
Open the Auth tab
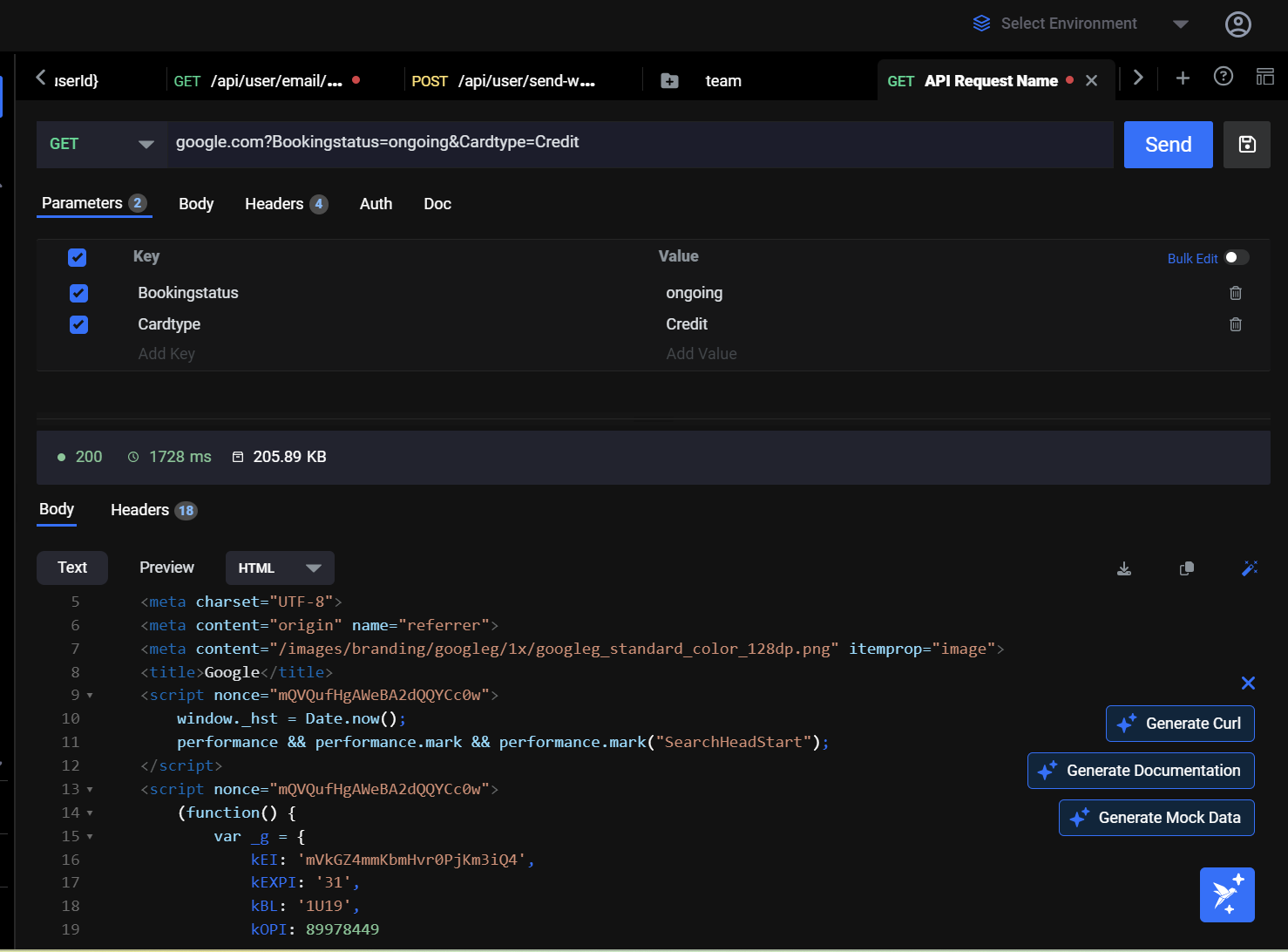376,204
